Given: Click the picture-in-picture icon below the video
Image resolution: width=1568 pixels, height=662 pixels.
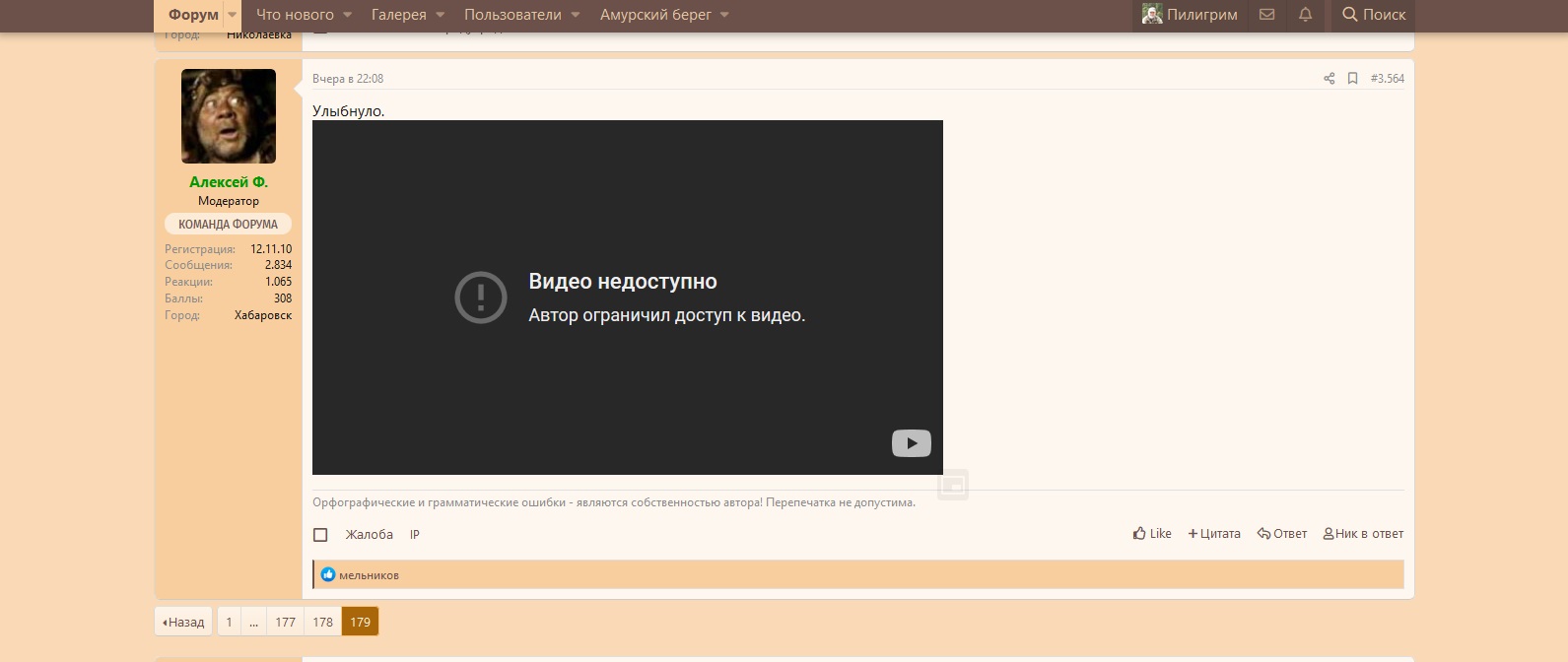Looking at the screenshot, I should click(952, 485).
